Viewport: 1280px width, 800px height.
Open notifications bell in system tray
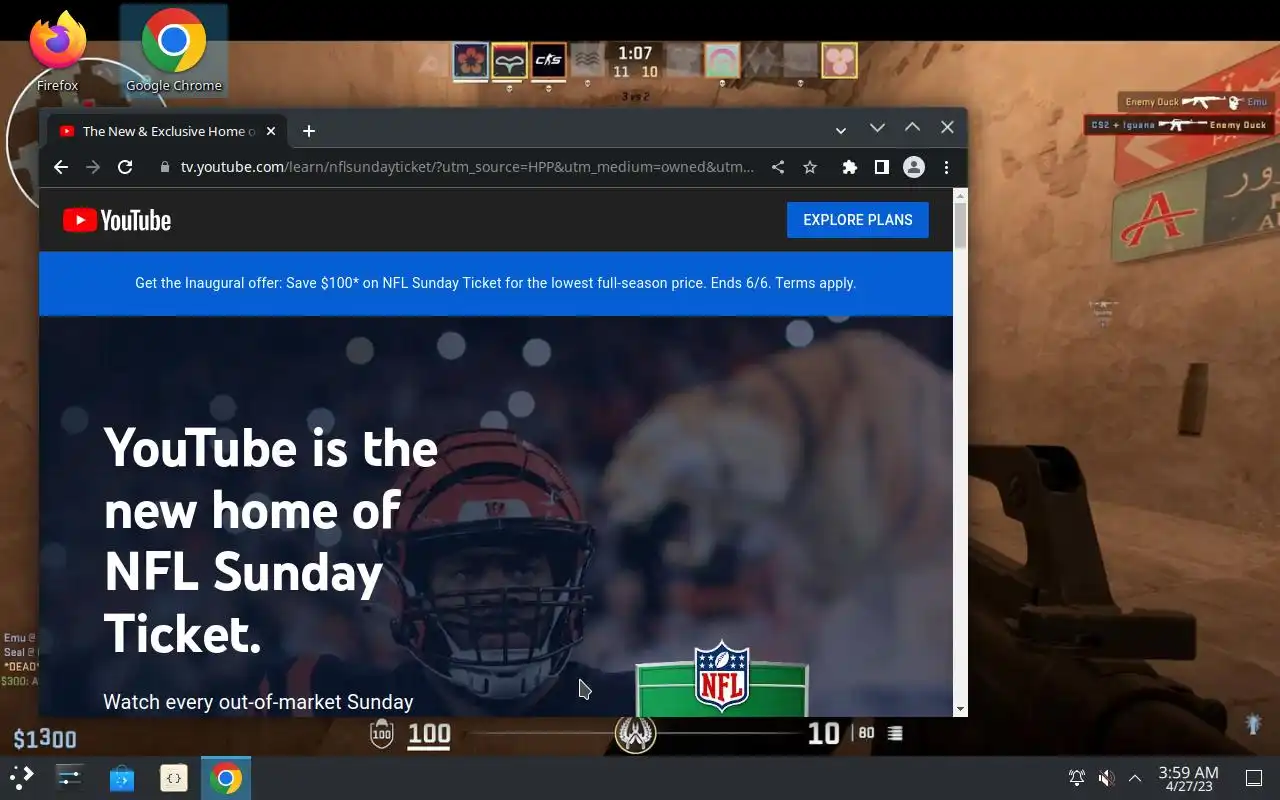click(x=1077, y=778)
